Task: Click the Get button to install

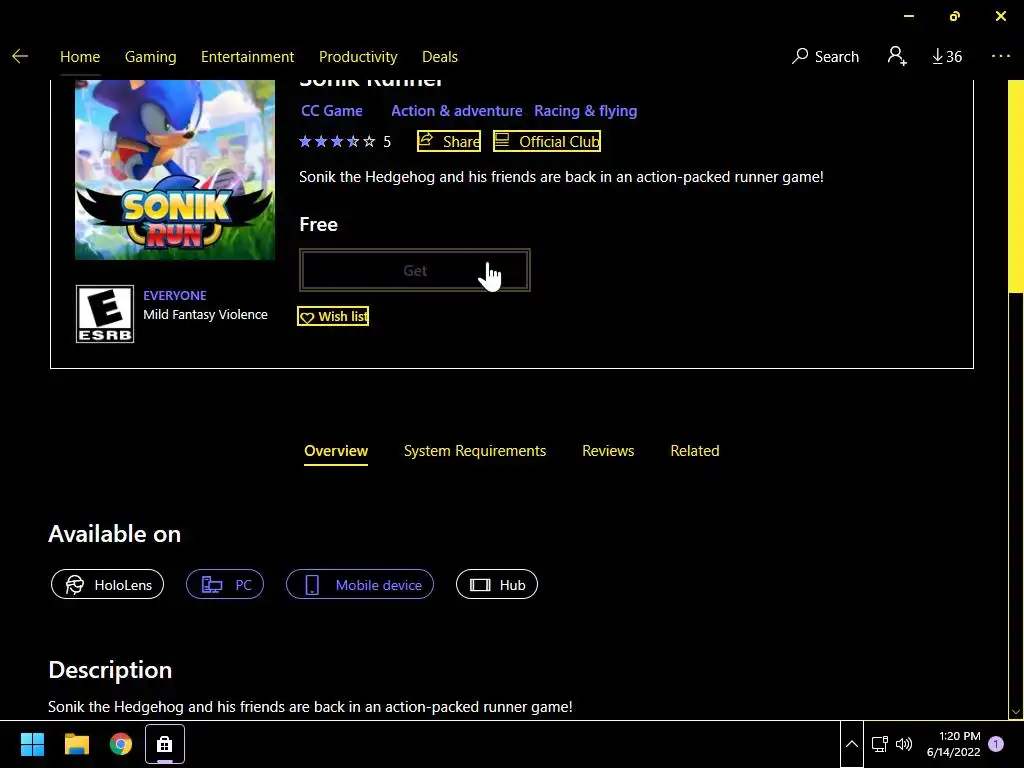Action: [x=415, y=270]
